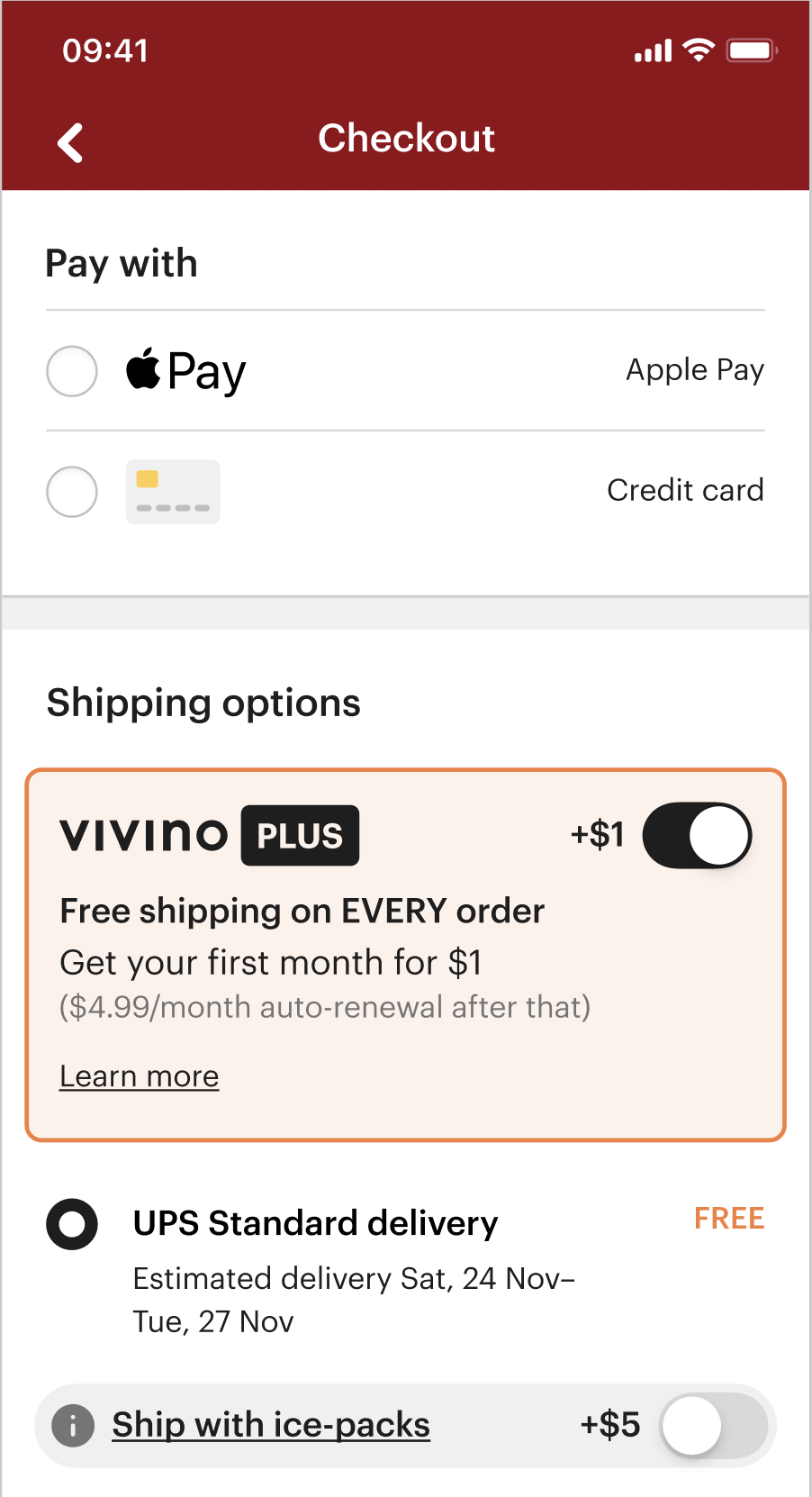This screenshot has height=1497, width=812.
Task: Tap the battery status icon
Action: [752, 50]
